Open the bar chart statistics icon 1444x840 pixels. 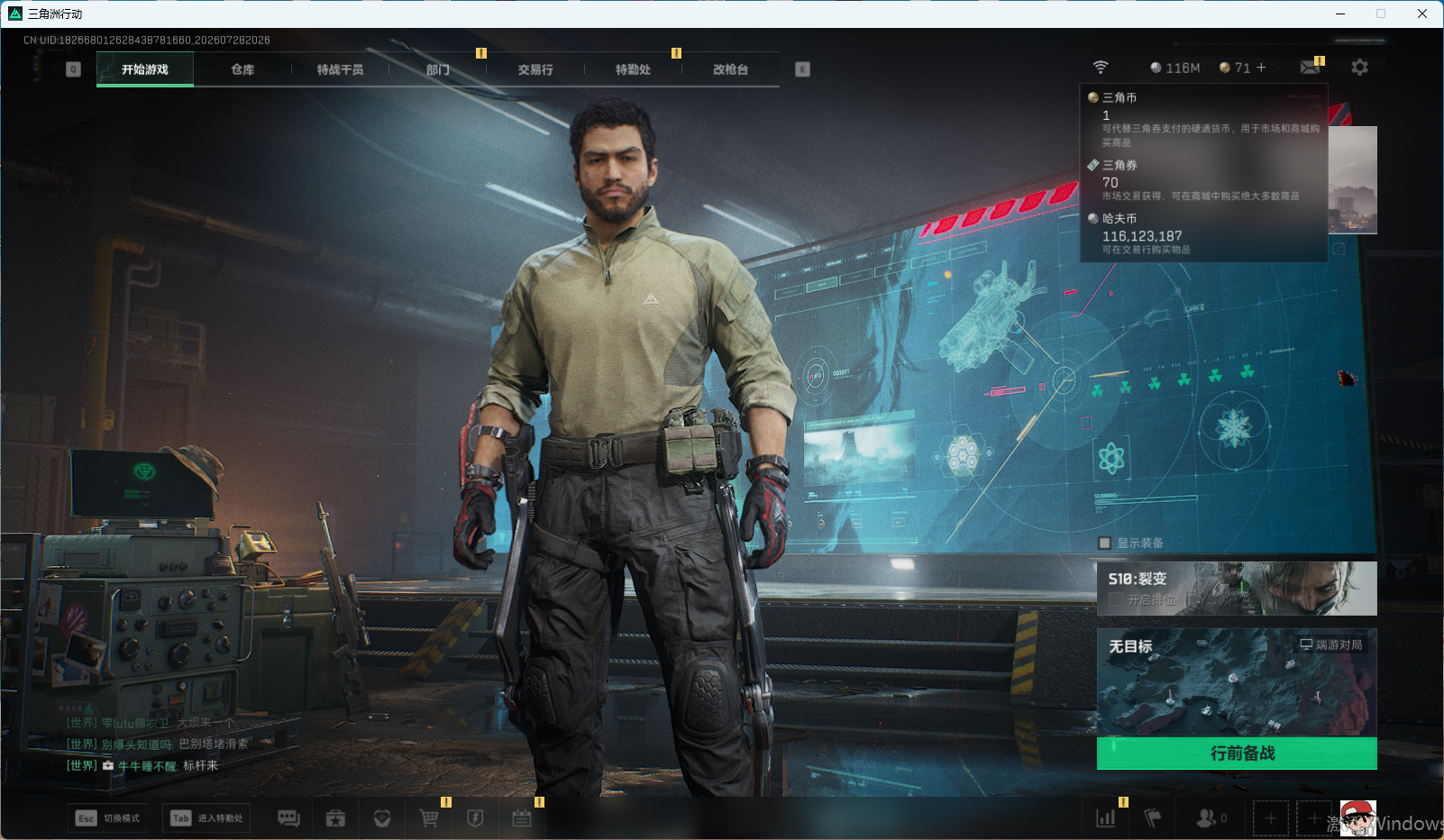point(1106,818)
